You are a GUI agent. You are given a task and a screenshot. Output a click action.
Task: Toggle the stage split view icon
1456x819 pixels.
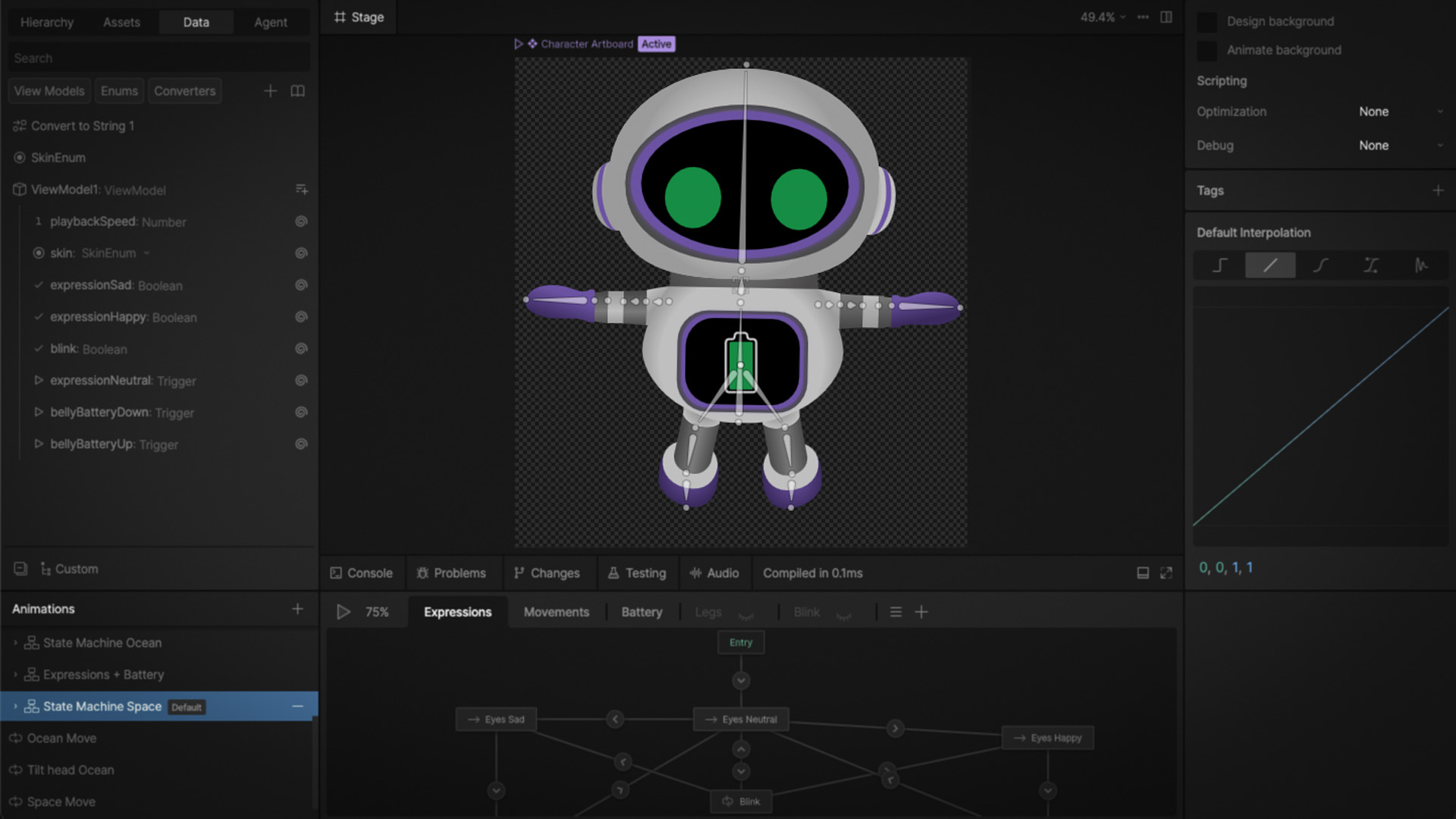point(1166,17)
